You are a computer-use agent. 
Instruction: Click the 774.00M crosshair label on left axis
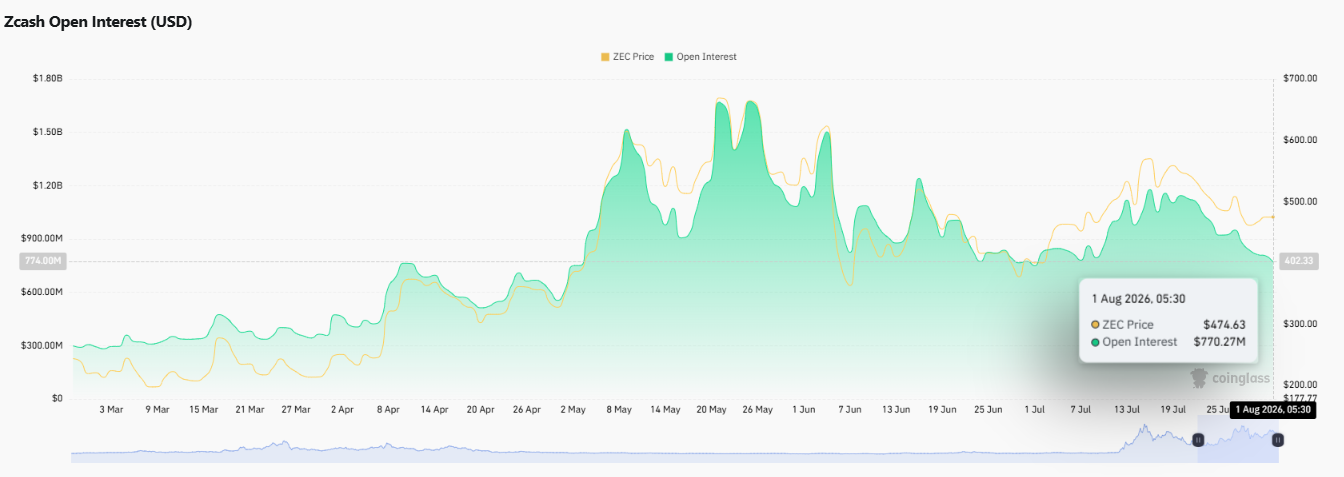coord(43,261)
